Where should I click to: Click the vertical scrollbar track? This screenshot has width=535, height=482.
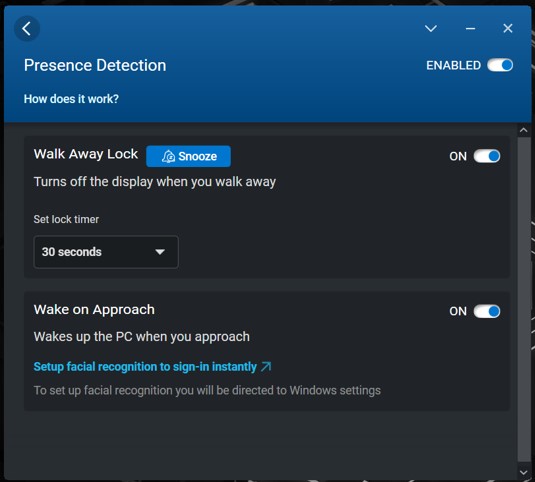point(523,300)
